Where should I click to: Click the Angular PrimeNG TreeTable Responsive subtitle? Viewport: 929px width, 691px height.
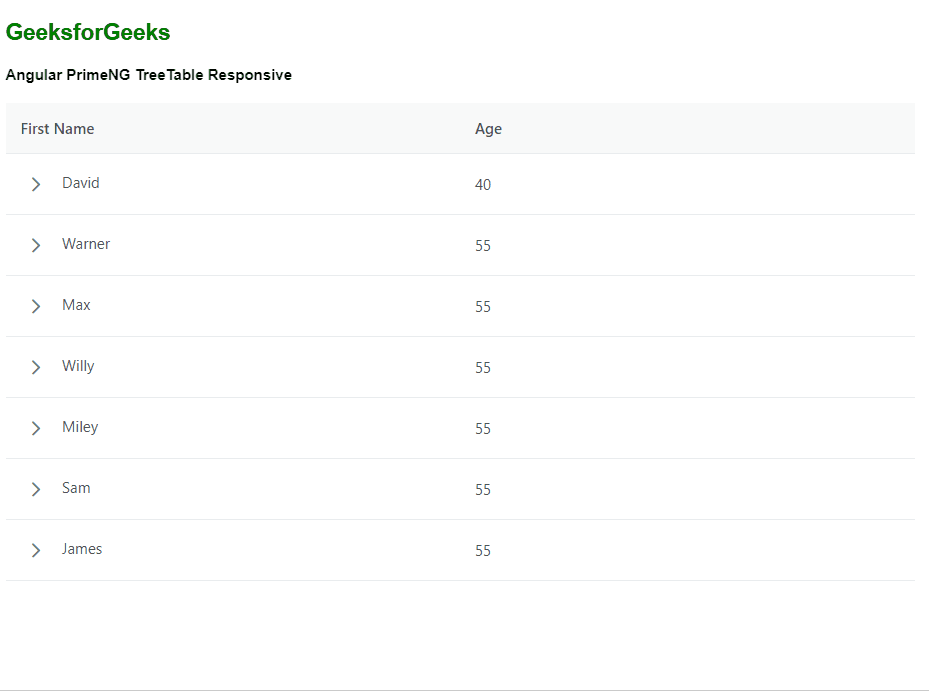[x=149, y=75]
